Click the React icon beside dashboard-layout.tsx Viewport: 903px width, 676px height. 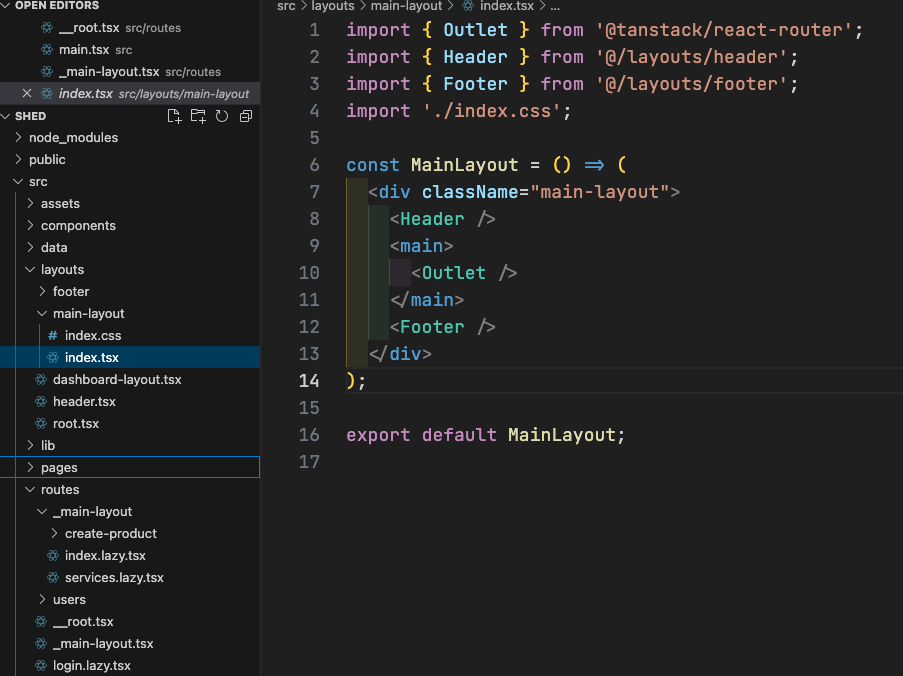point(40,379)
